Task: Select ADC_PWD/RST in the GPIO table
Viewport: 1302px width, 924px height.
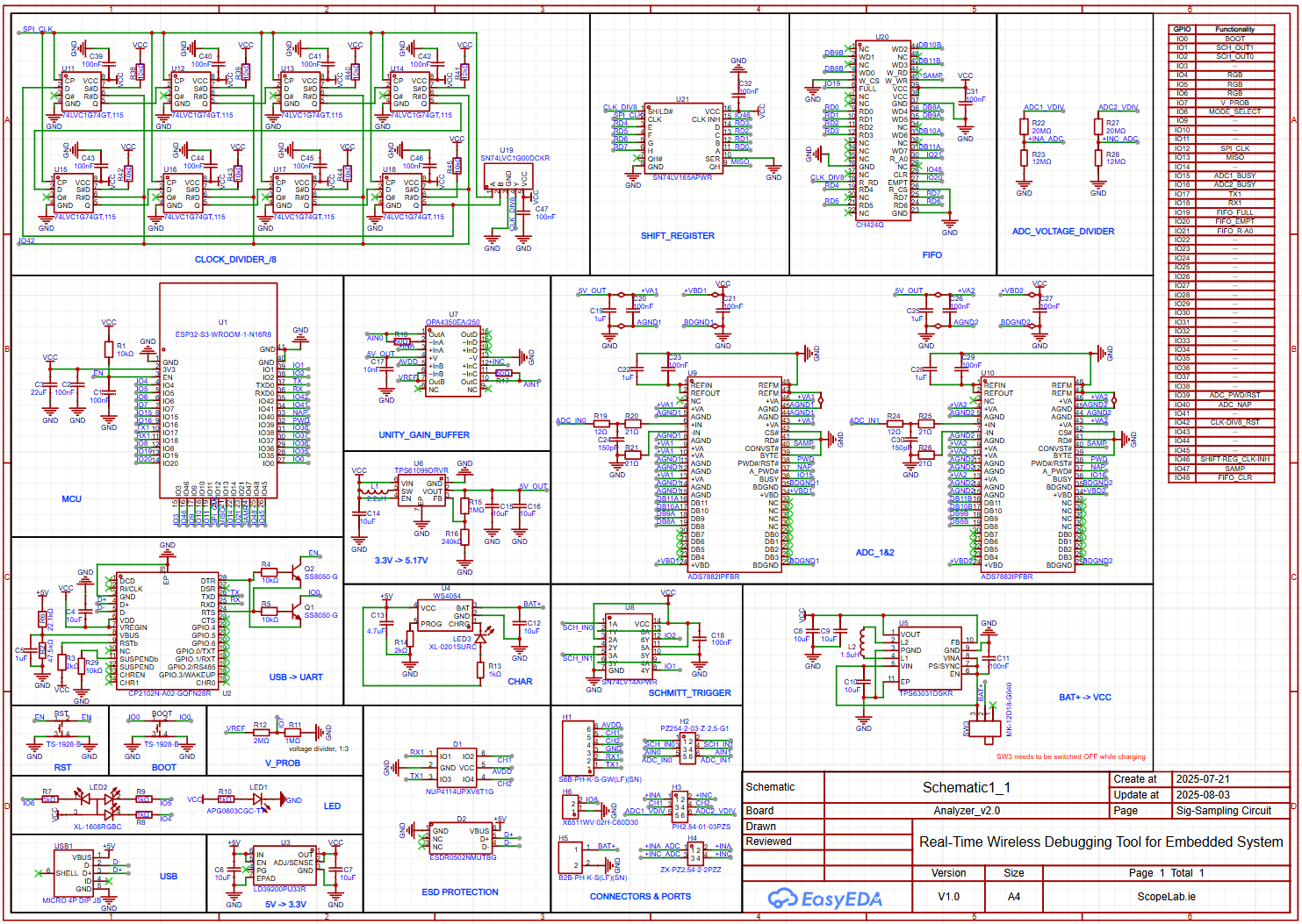Action: (1235, 396)
